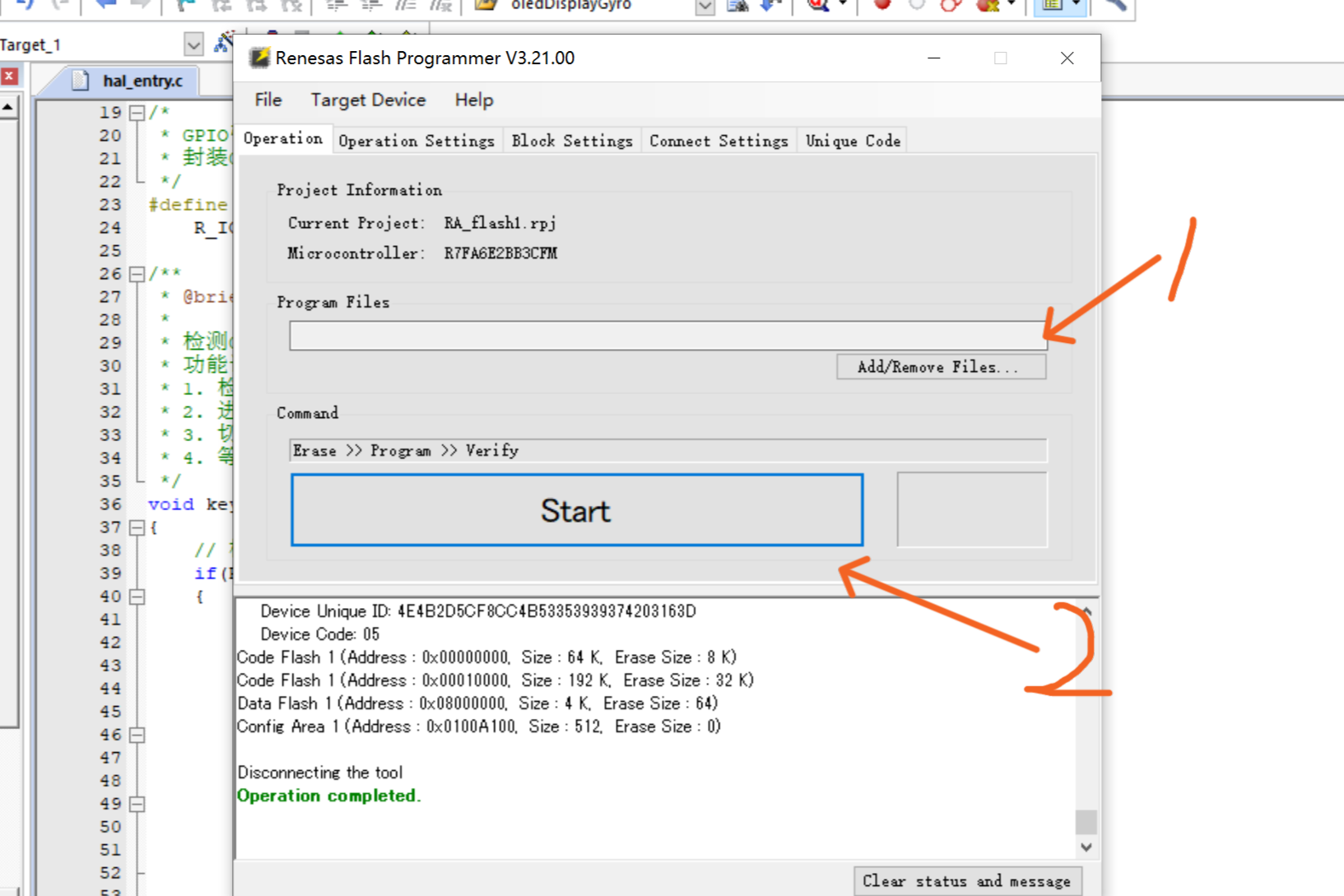This screenshot has height=896, width=1344.
Task: Click the red breakpoint icon in Keil toolbar
Action: (x=882, y=5)
